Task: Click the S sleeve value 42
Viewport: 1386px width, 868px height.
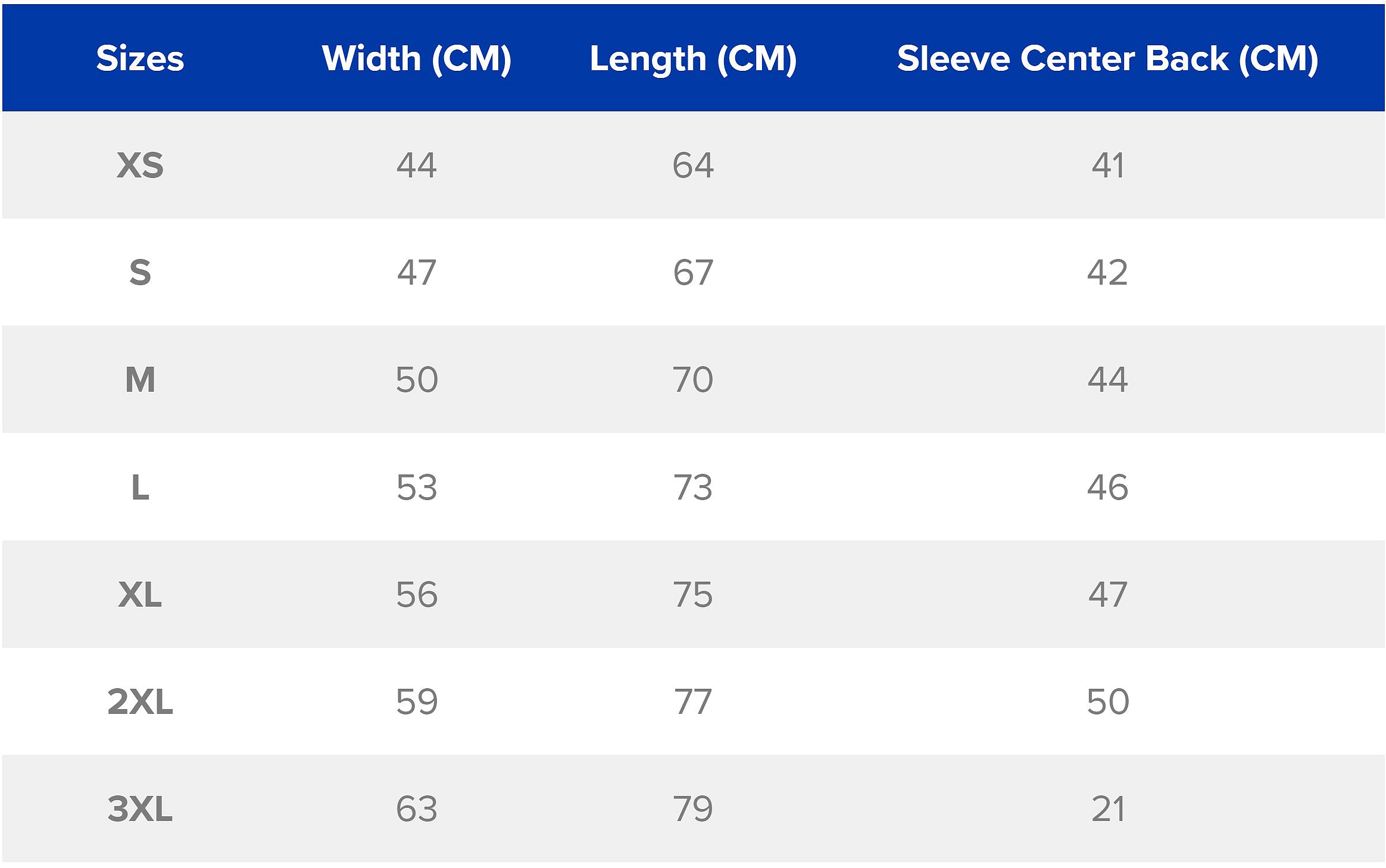Action: tap(1107, 273)
